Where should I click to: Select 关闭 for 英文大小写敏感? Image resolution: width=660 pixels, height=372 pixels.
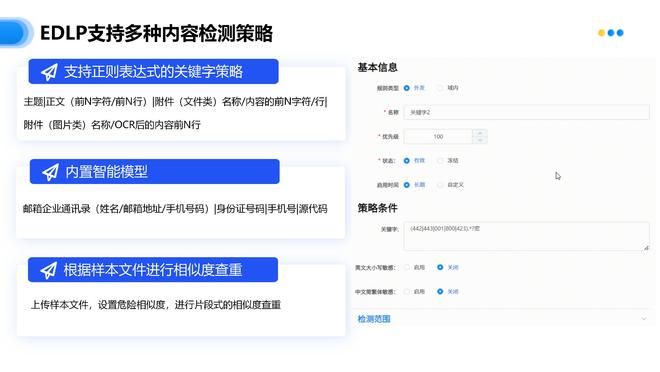(440, 267)
